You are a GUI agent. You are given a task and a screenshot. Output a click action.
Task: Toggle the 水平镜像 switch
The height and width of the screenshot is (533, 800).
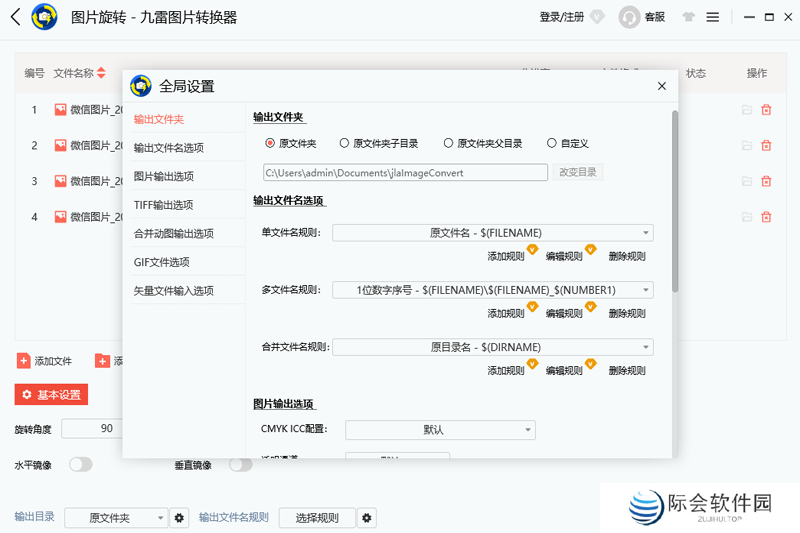pyautogui.click(x=80, y=464)
